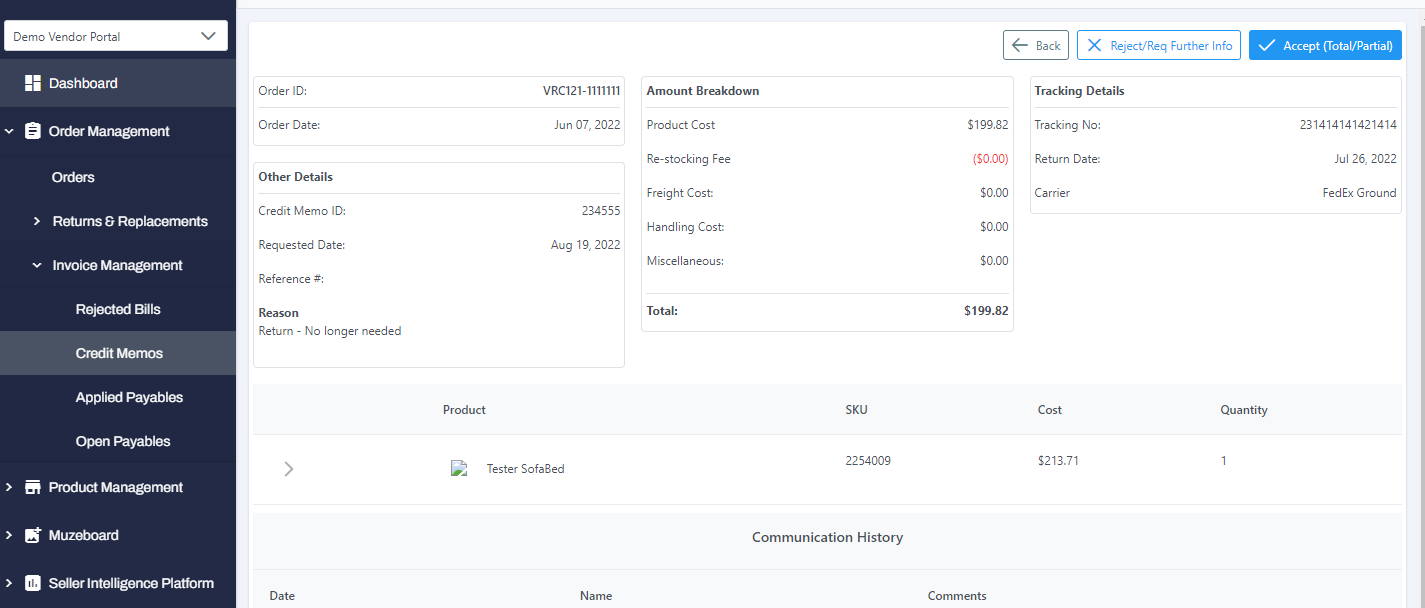Click the carrier value FedEx Ground
The width and height of the screenshot is (1425, 608).
1359,193
